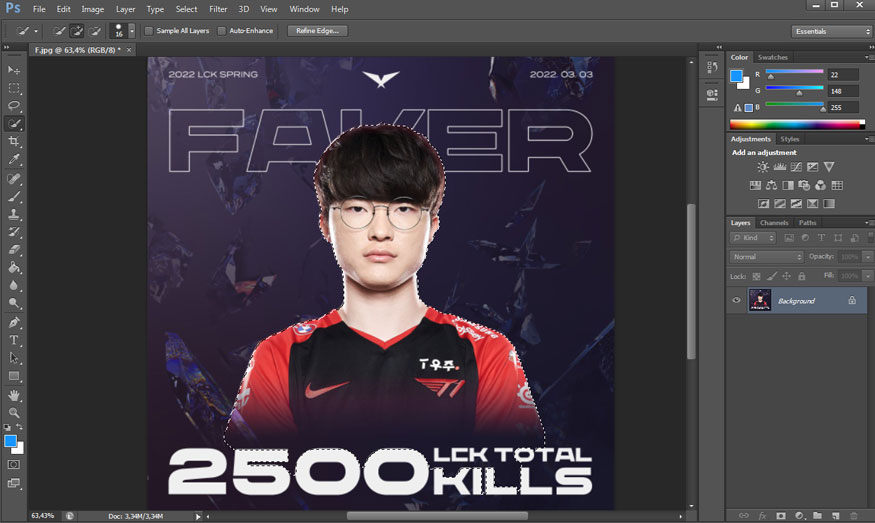The height and width of the screenshot is (523, 875).
Task: Select the Eraser tool
Action: click(14, 249)
